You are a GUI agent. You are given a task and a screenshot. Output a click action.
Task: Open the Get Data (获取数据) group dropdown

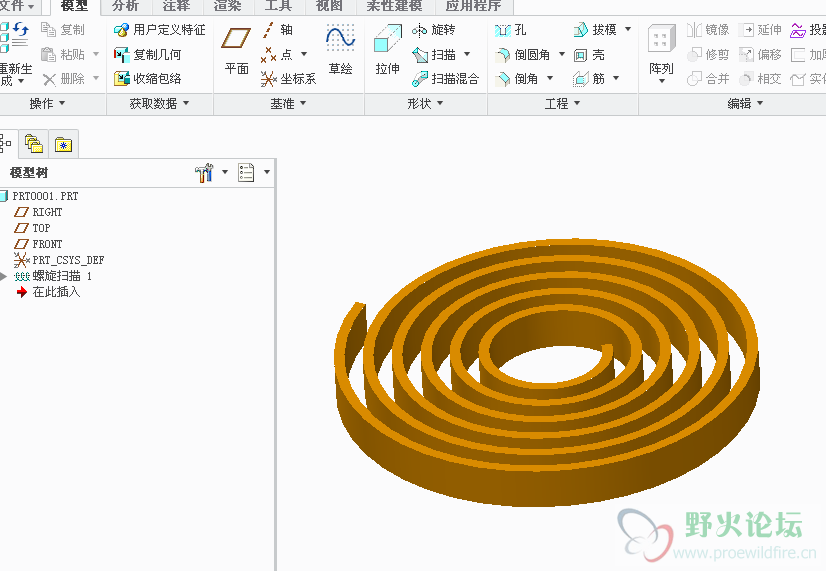pos(159,103)
